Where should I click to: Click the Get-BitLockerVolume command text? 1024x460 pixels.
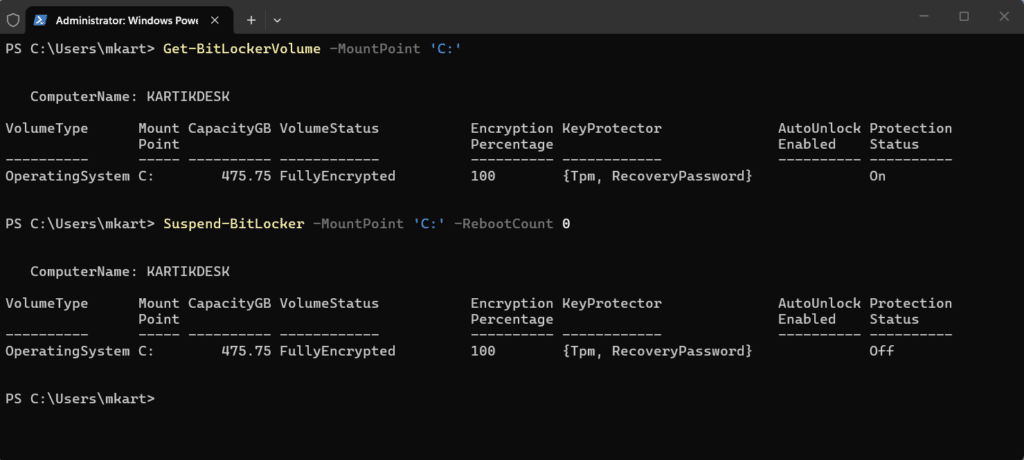[x=241, y=48]
